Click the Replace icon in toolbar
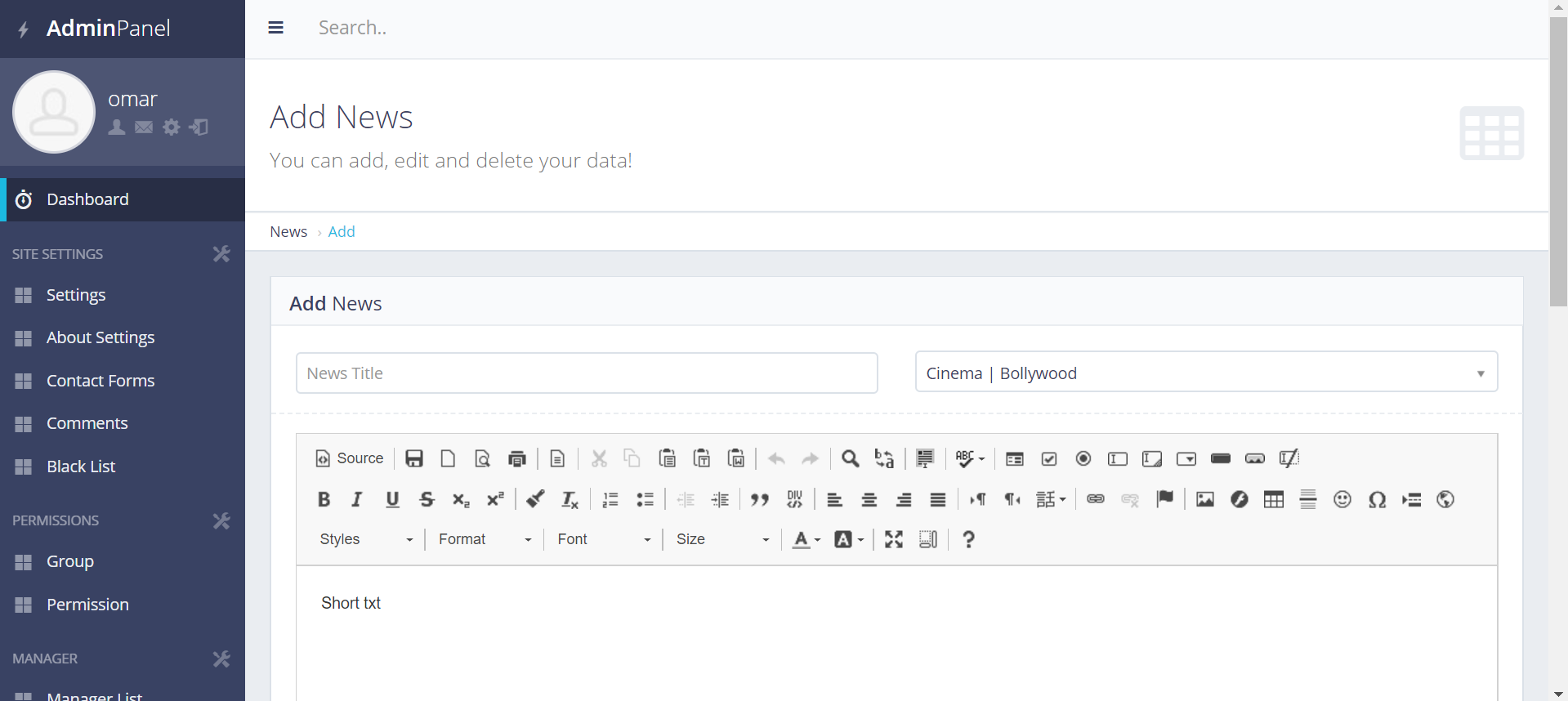 coord(884,458)
